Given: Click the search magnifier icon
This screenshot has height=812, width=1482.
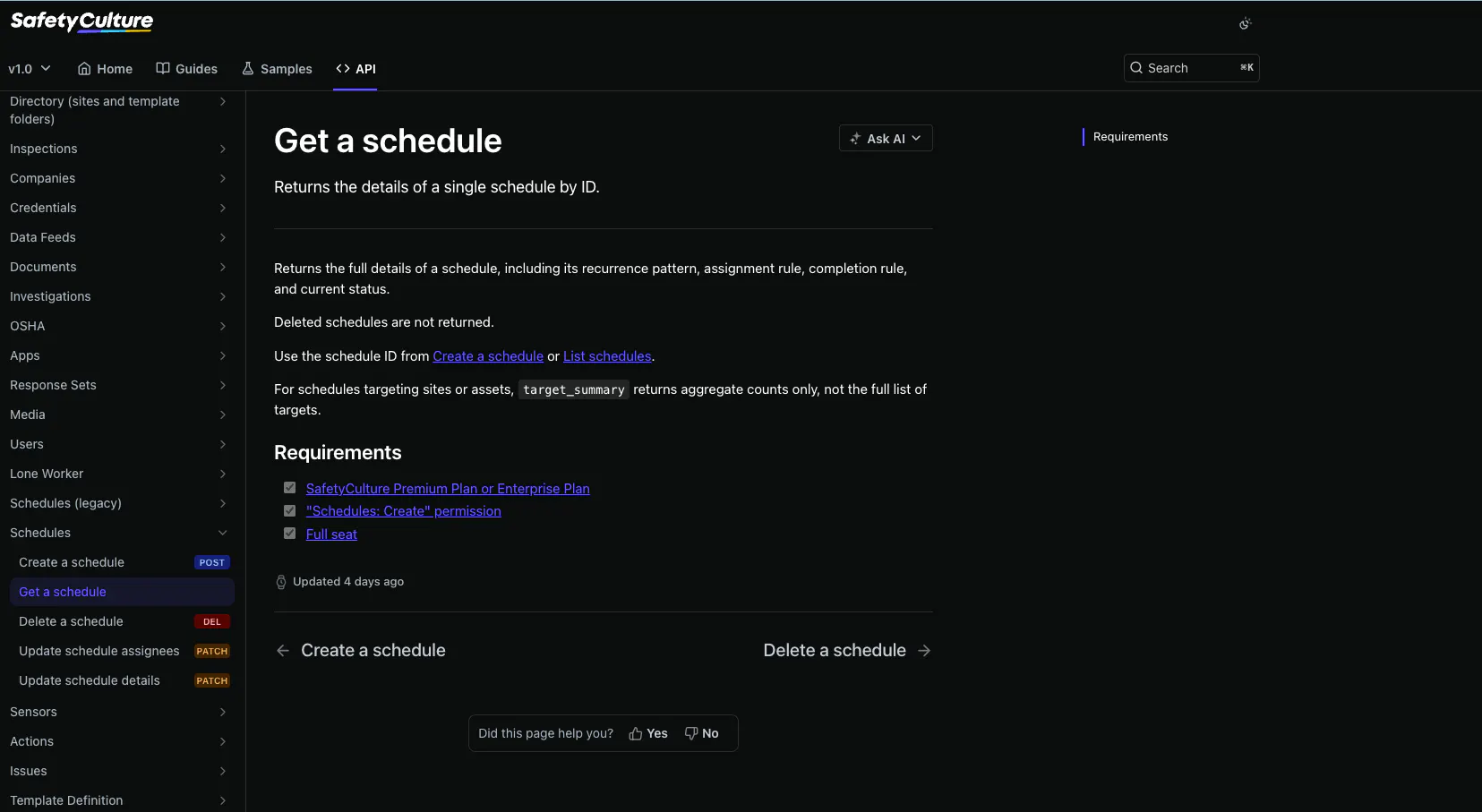Looking at the screenshot, I should 1136,68.
